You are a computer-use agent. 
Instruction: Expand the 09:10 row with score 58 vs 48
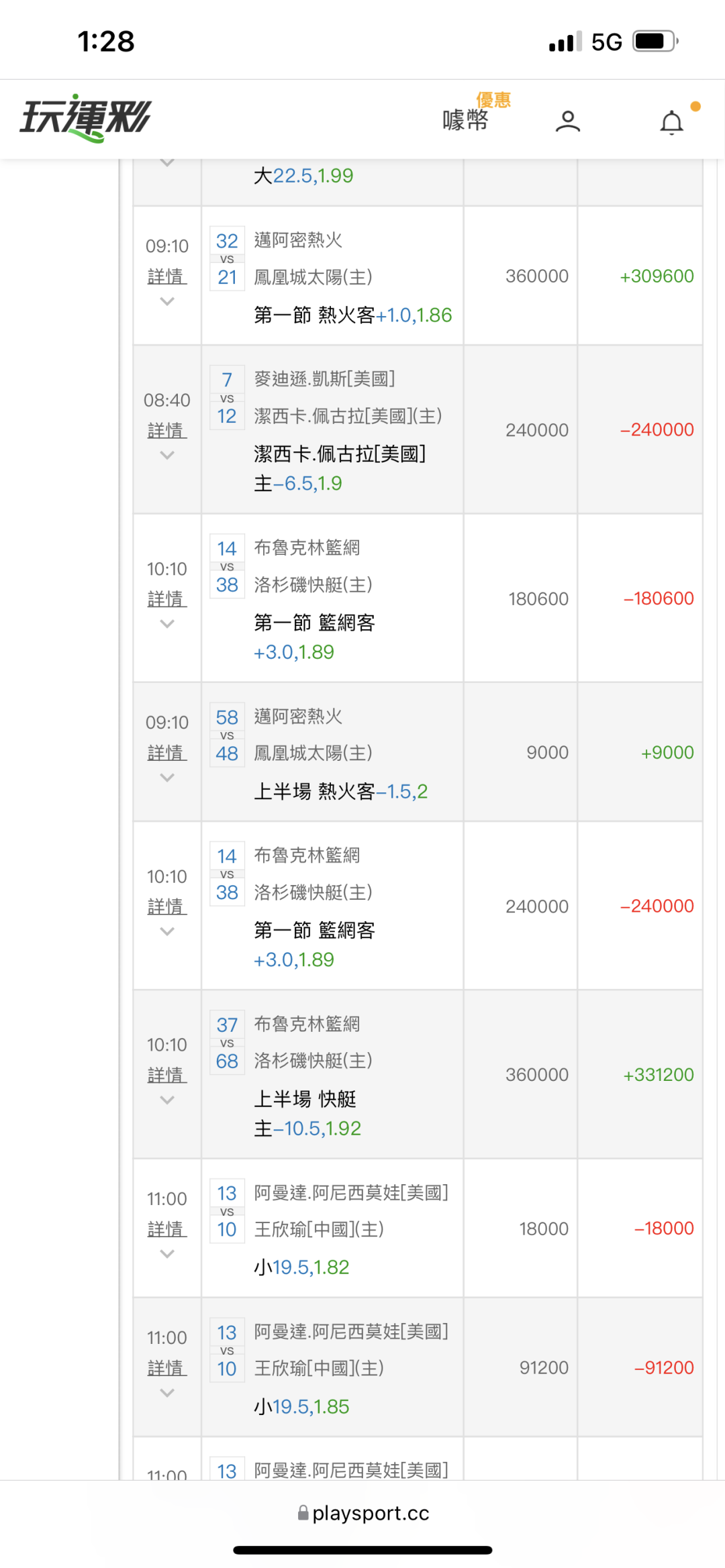(x=167, y=778)
